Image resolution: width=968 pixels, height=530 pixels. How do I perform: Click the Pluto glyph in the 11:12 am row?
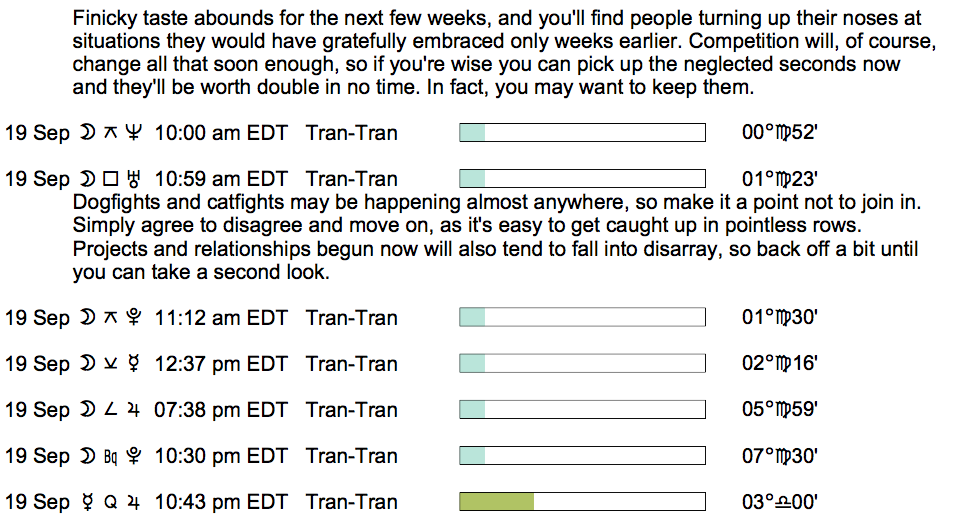[132, 318]
